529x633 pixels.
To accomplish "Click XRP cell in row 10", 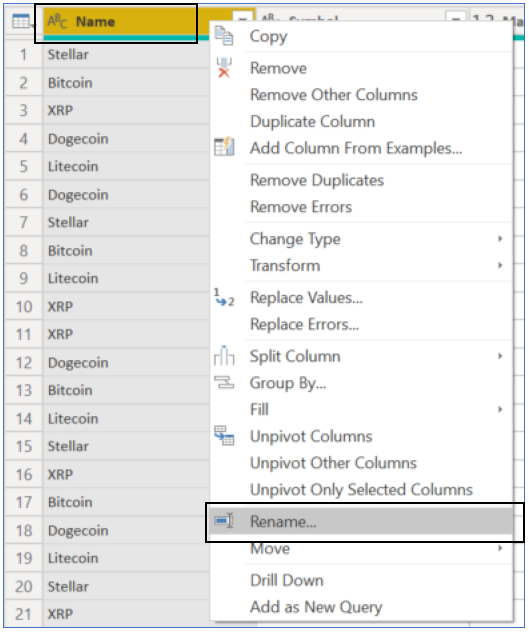I will pos(126,306).
